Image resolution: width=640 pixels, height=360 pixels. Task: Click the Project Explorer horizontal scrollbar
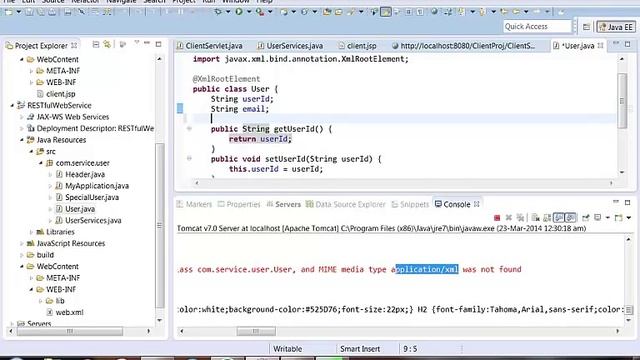pyautogui.click(x=69, y=331)
